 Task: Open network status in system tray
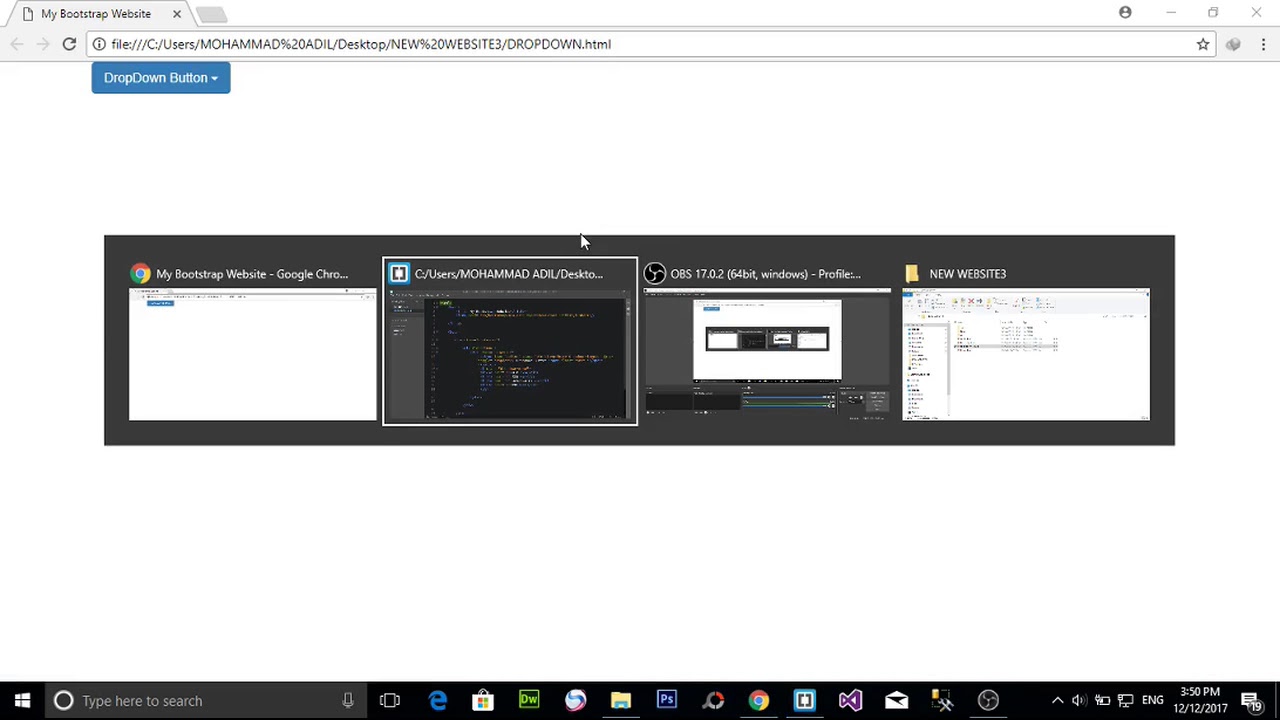point(1125,700)
